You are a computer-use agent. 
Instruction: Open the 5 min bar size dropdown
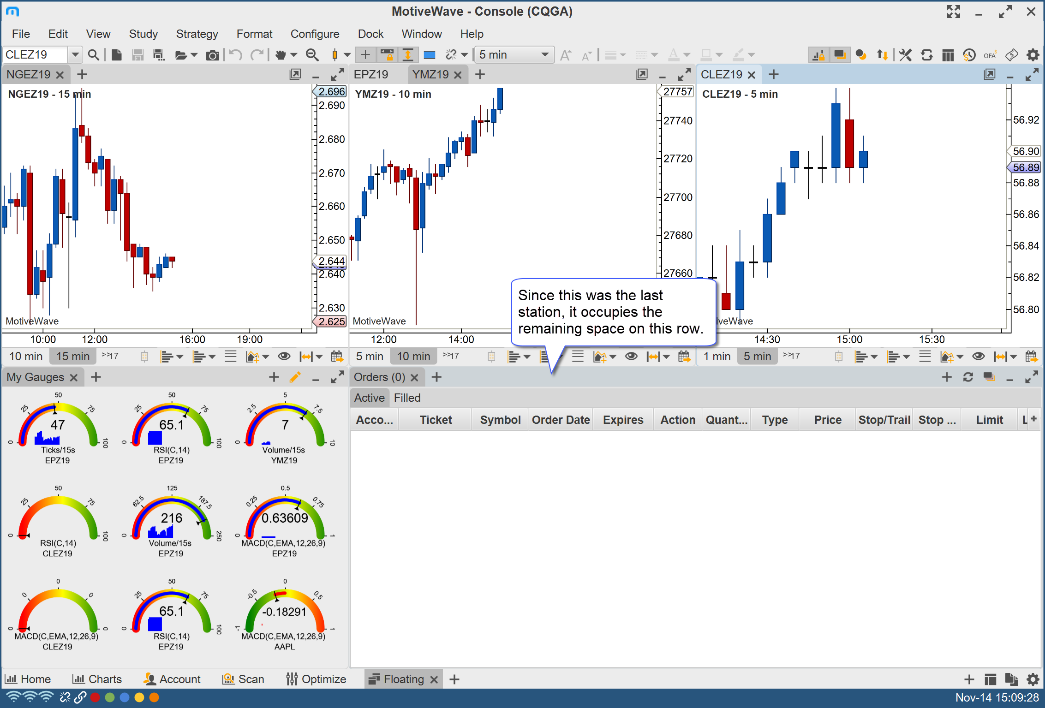click(514, 55)
